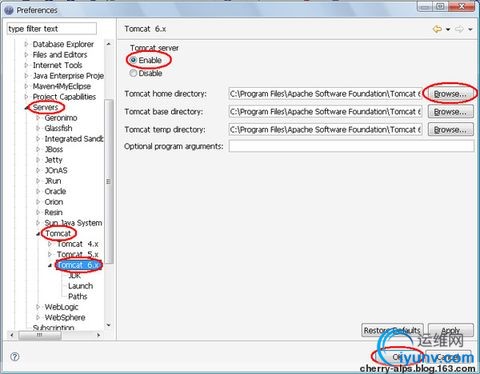Click Browse for Tomcat base directory
The image size is (480, 374).
point(450,112)
